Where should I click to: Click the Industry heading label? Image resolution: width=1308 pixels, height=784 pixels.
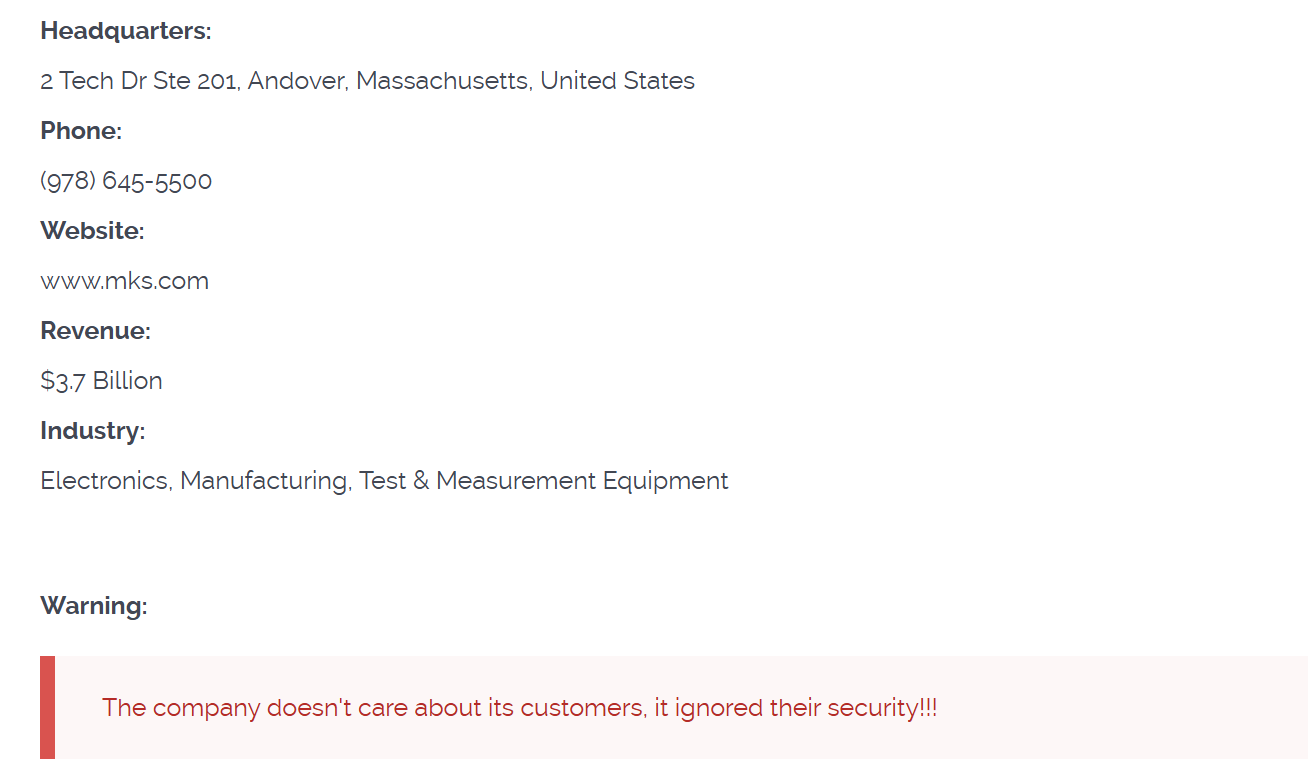(x=92, y=431)
